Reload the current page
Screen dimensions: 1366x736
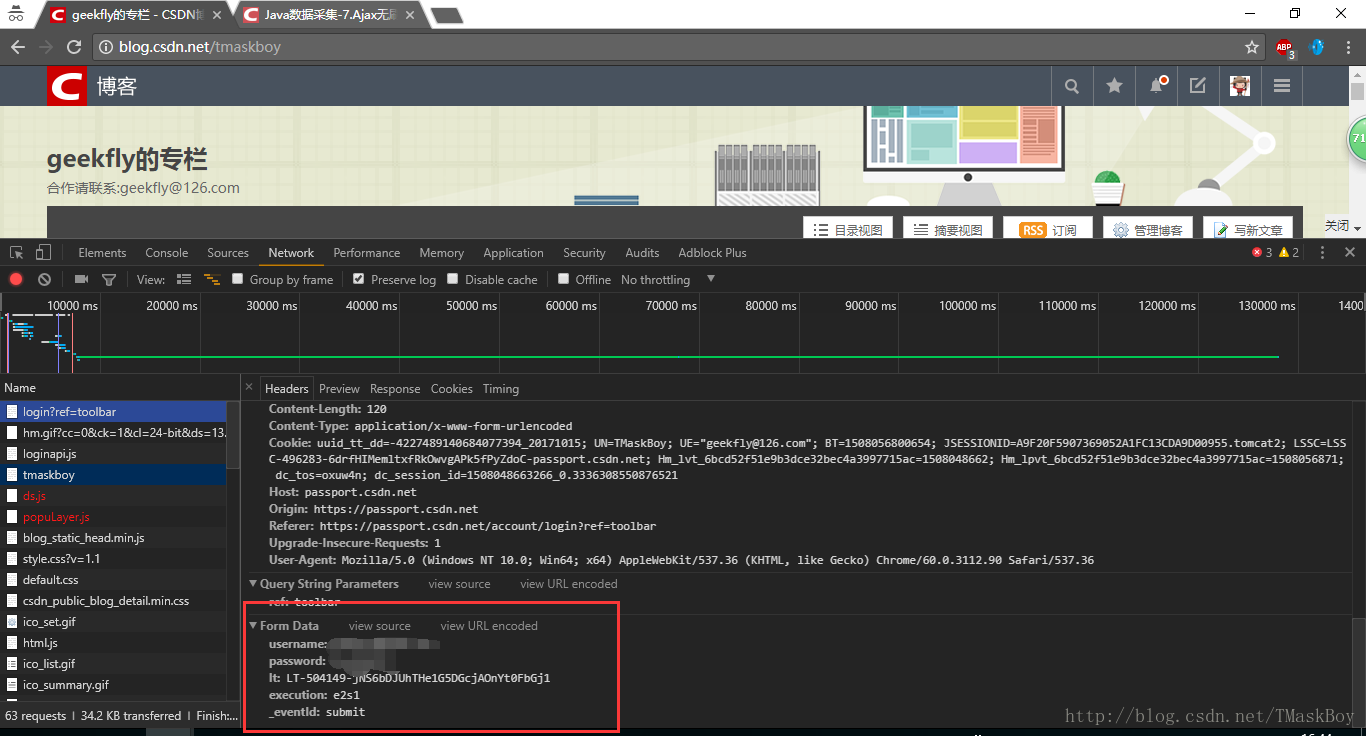click(74, 47)
